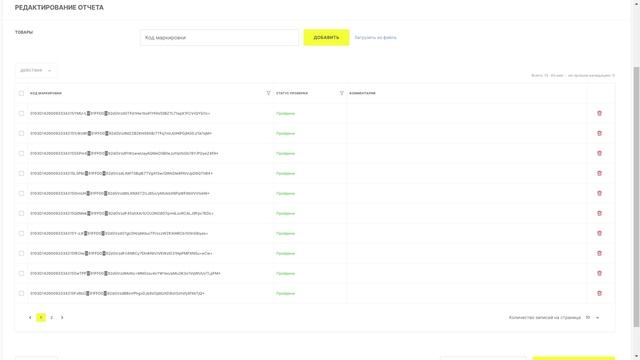Tick checkbox of ninth marking code row
The height and width of the screenshot is (360, 640).
point(21,273)
